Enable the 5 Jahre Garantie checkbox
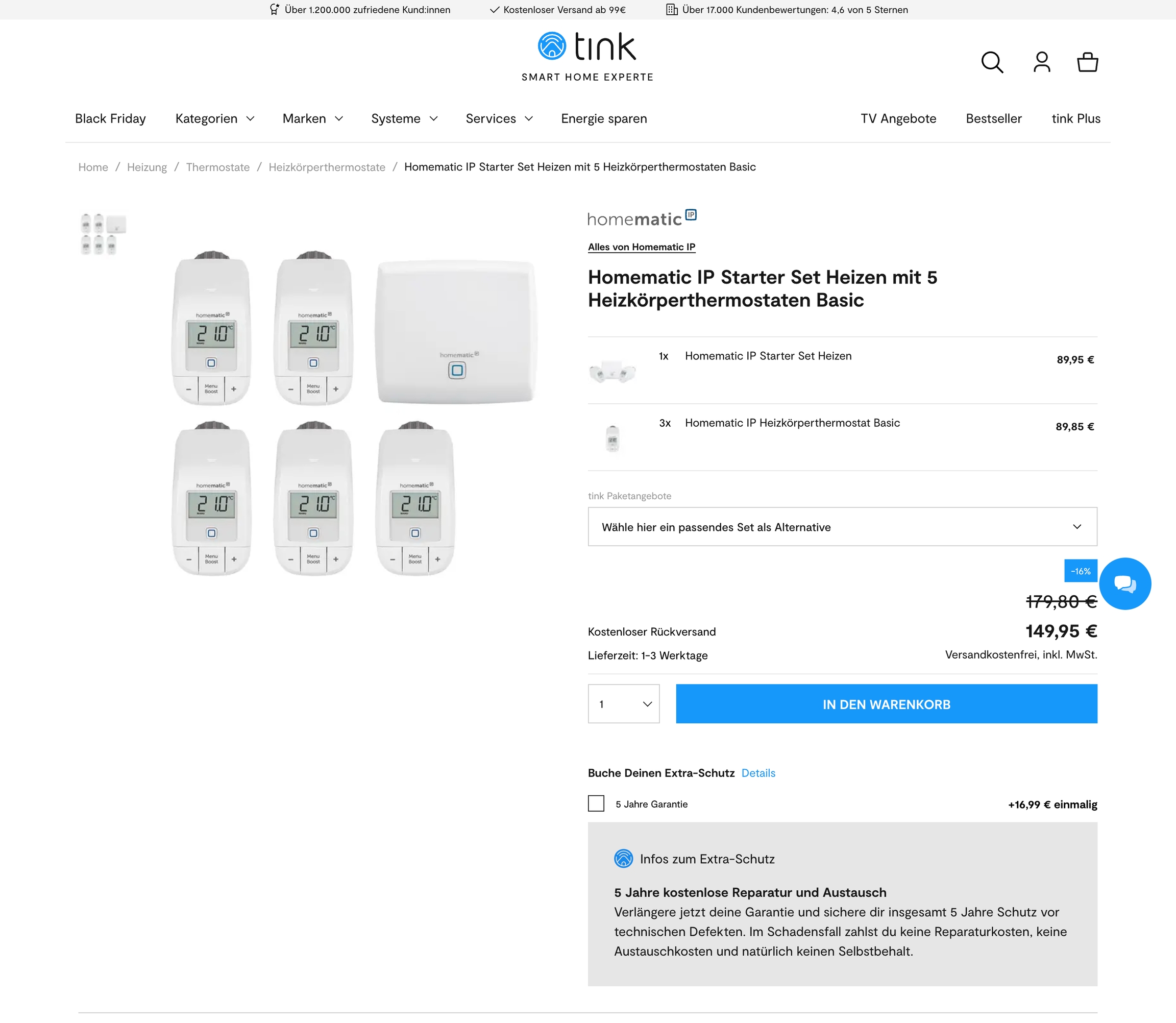This screenshot has width=1176, height=1023. (x=596, y=803)
